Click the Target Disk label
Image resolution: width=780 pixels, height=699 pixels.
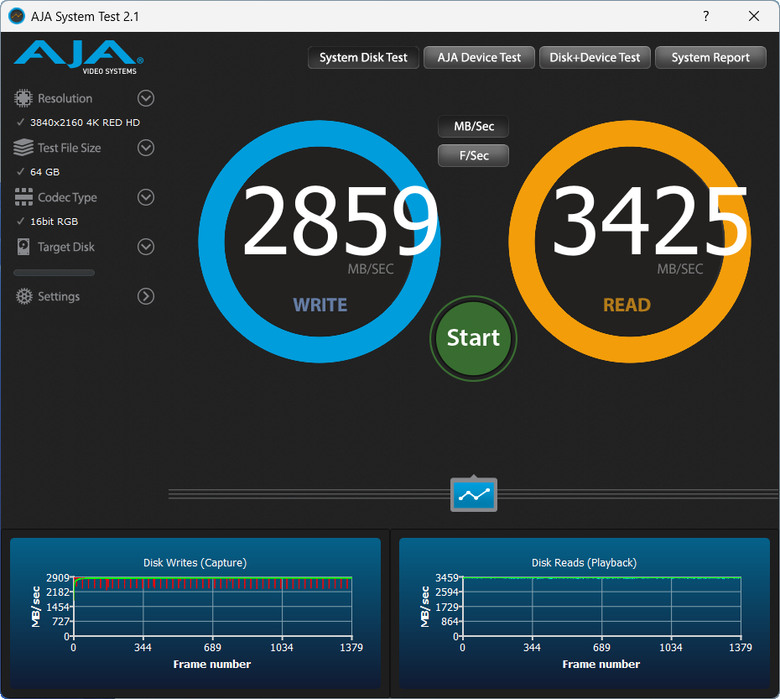[x=66, y=247]
